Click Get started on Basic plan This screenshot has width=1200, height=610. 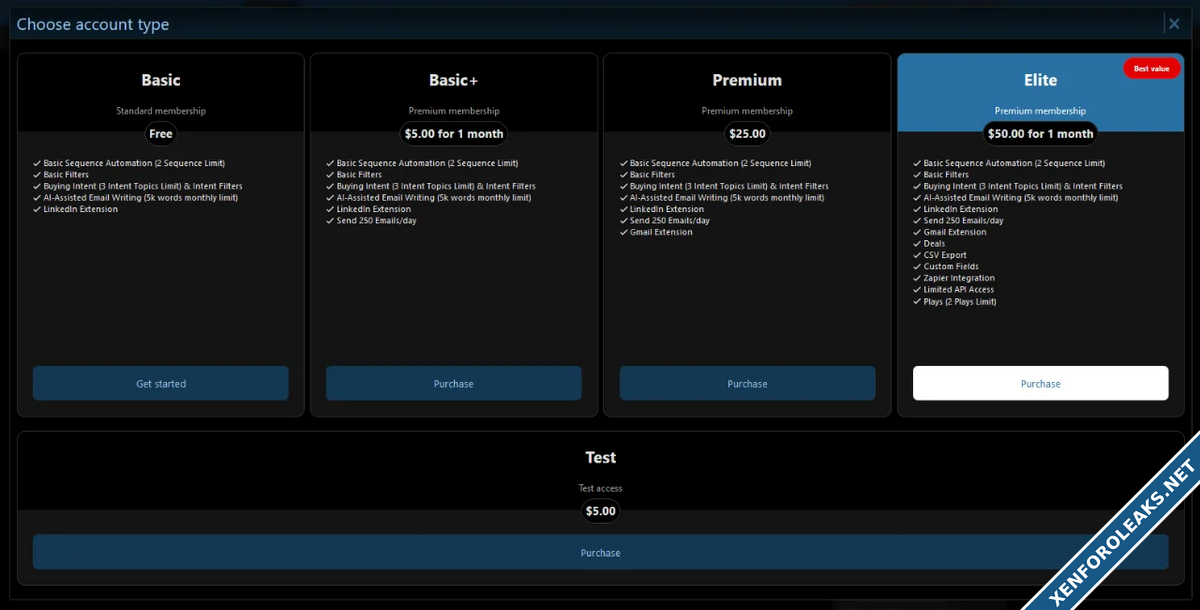point(161,384)
